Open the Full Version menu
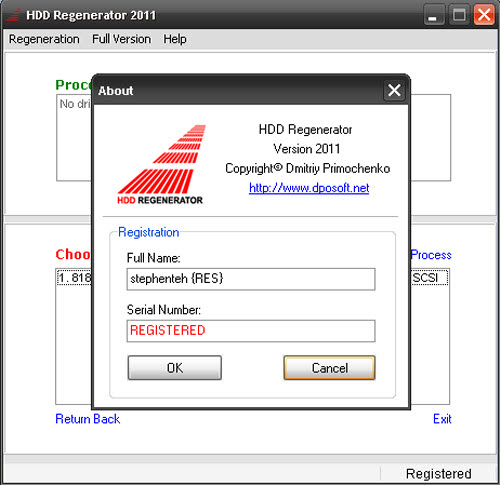The width and height of the screenshot is (500, 485). [121, 39]
